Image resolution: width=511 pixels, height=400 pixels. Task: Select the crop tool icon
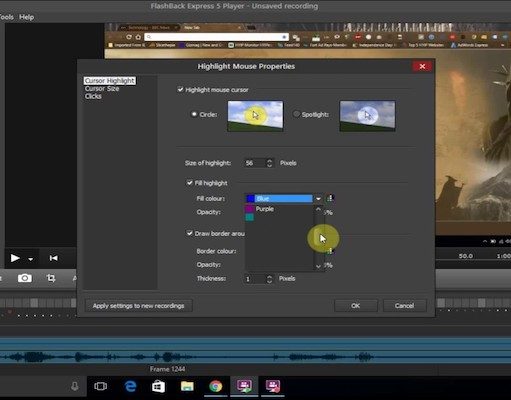(51, 278)
